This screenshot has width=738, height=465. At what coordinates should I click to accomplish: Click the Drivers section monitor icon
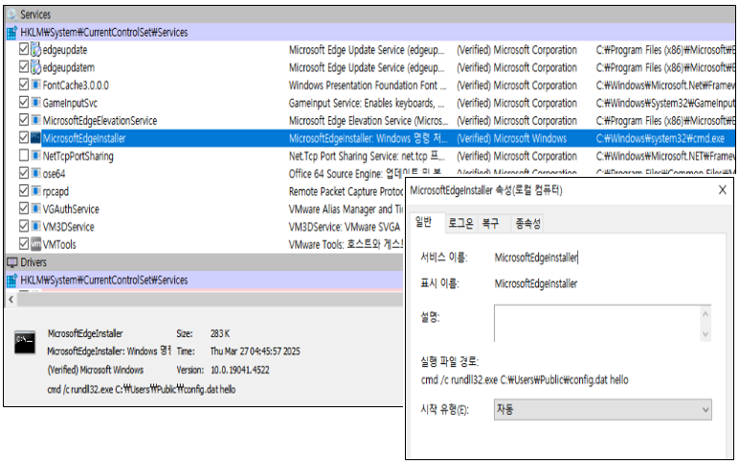tap(12, 262)
